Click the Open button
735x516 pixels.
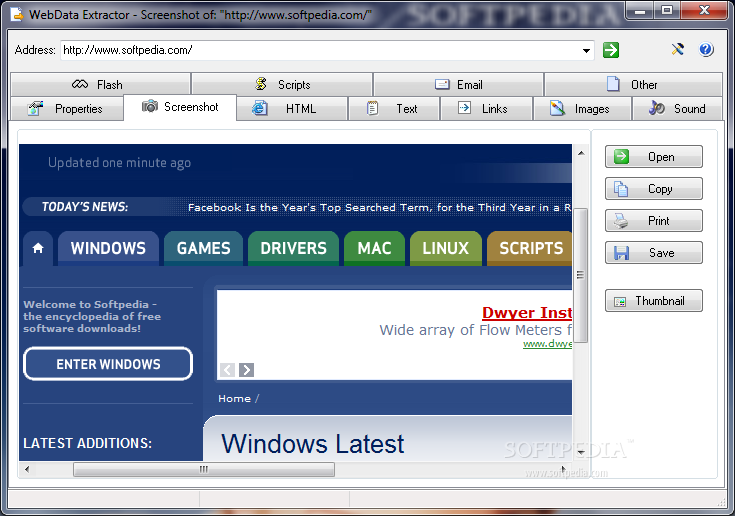pos(653,157)
